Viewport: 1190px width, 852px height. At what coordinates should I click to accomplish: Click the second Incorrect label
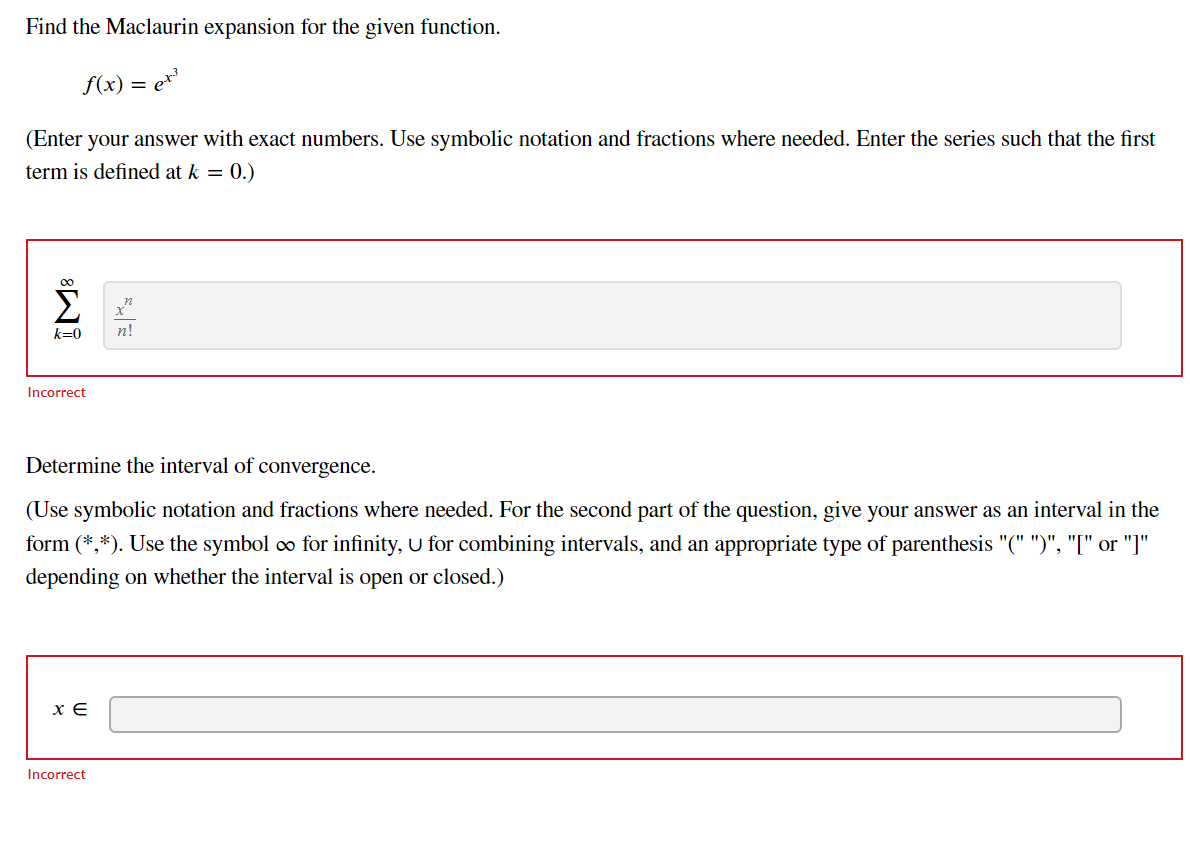click(56, 774)
